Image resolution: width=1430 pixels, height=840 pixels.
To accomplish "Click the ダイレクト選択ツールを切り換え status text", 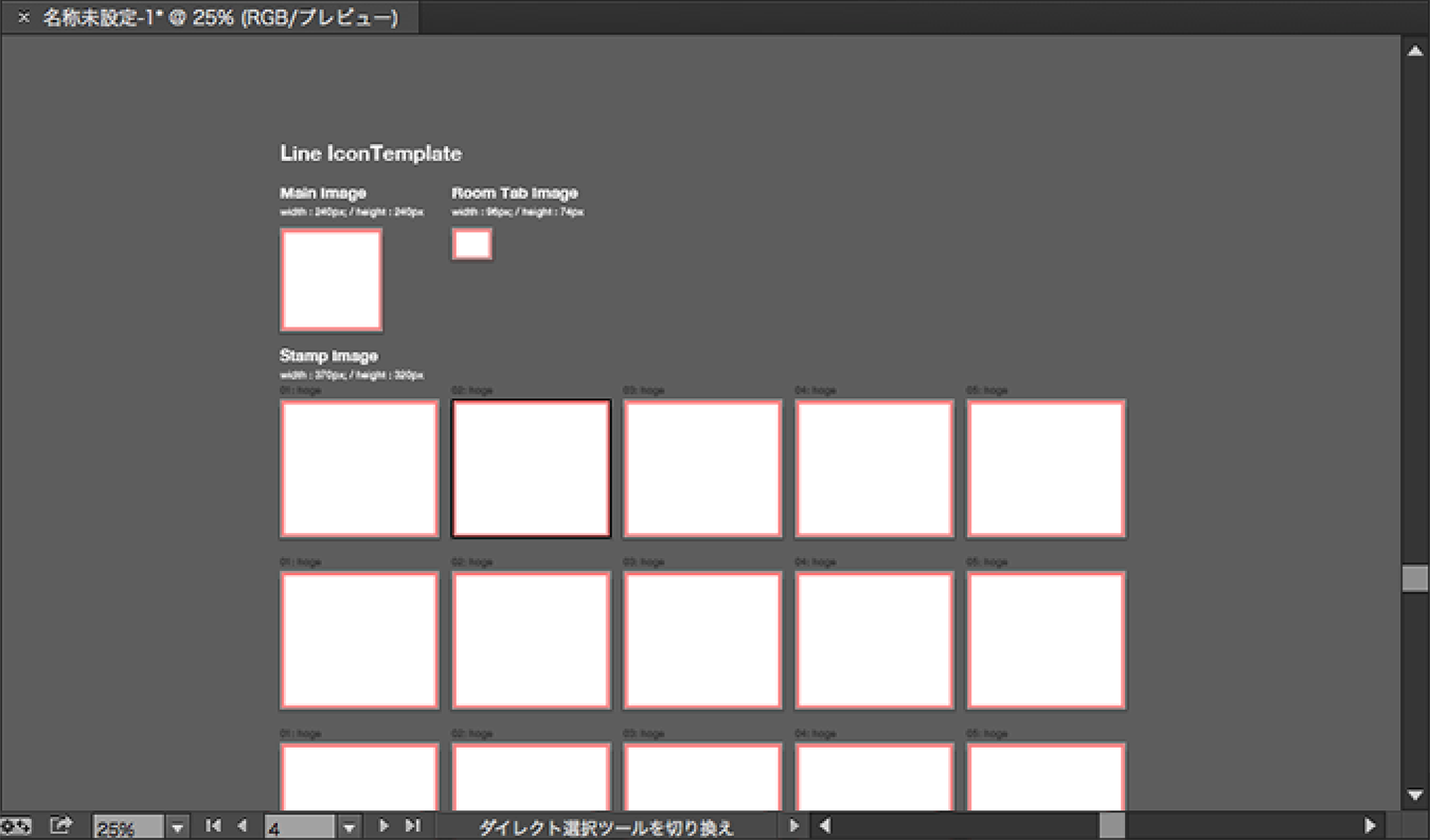I will click(606, 827).
